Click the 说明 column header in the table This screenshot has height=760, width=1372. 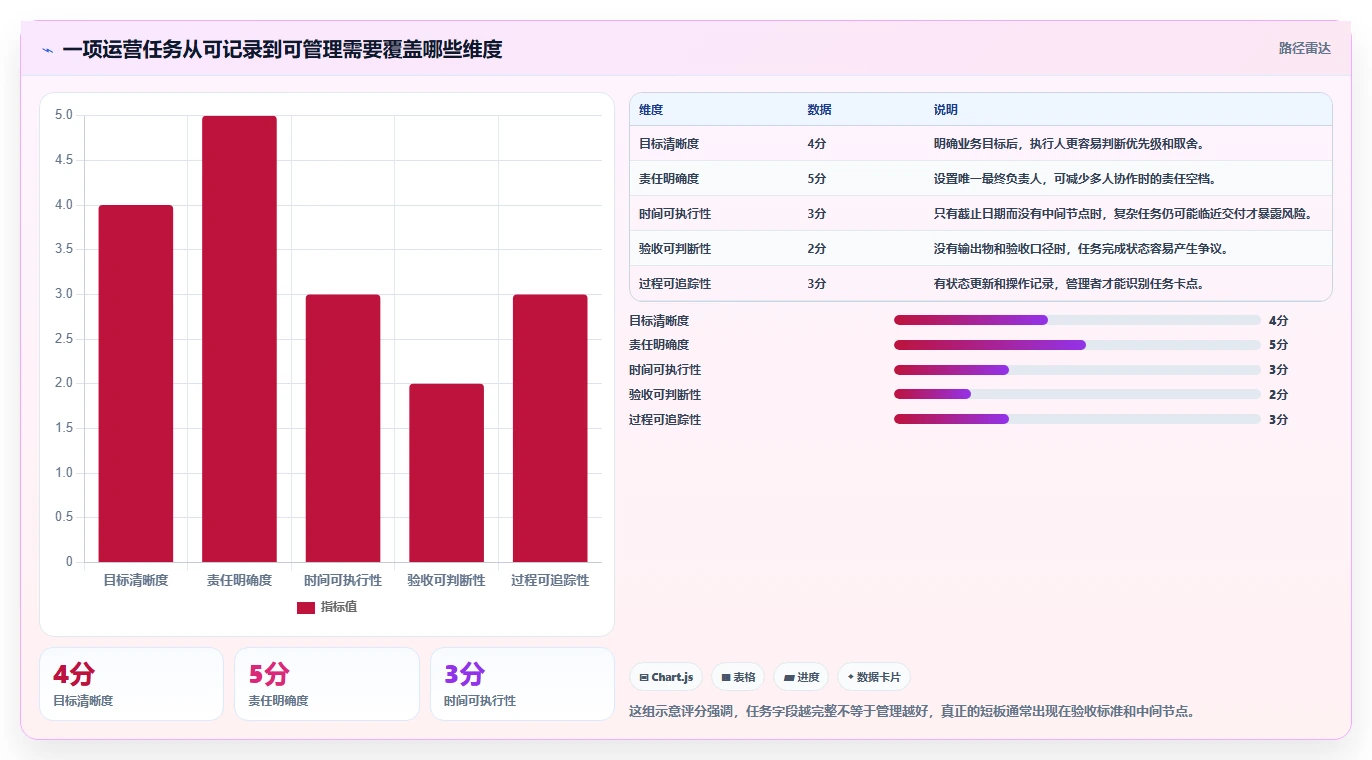click(946, 110)
